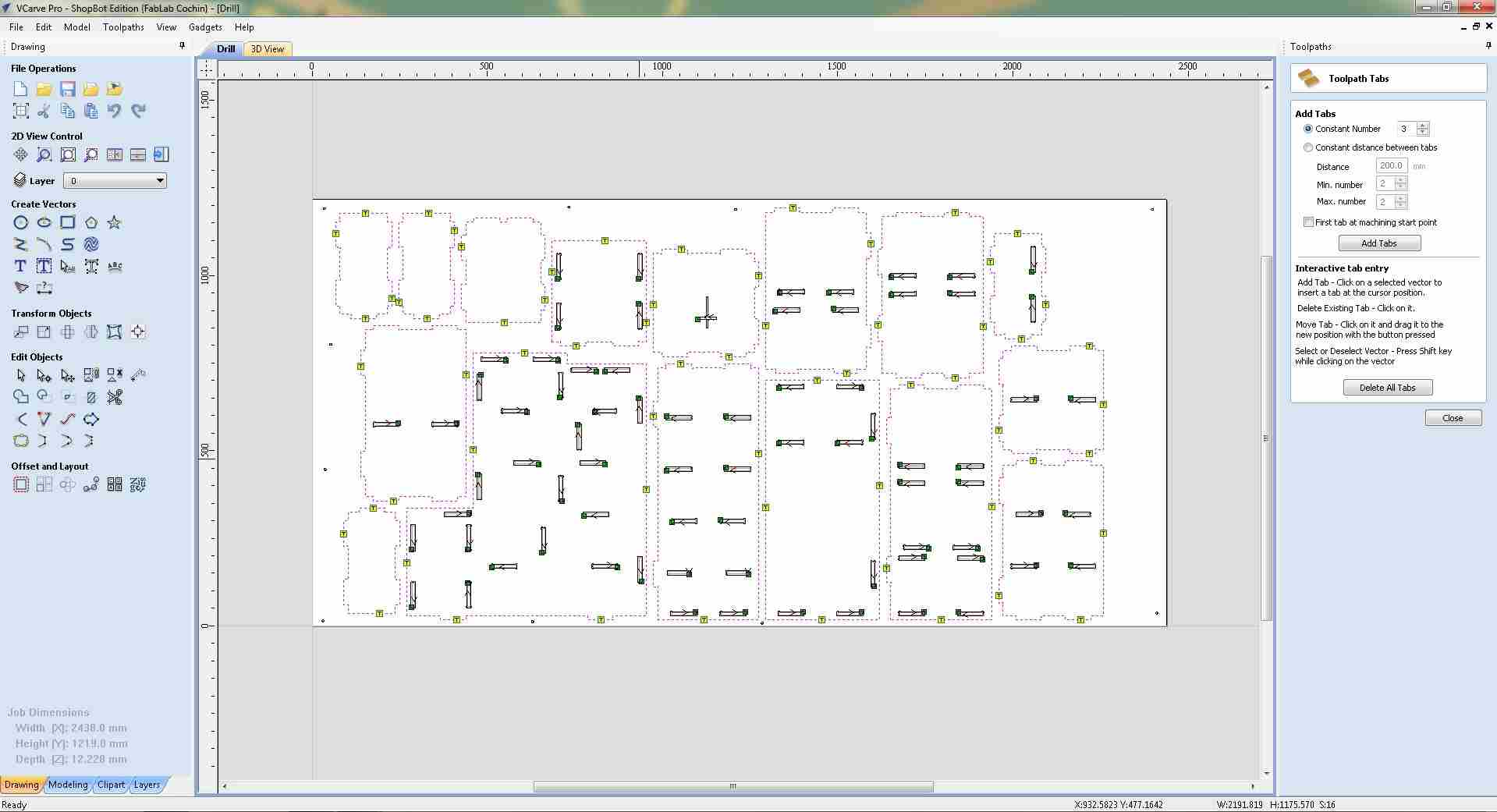
Task: Choose Constant distance between tabs option
Action: [1308, 147]
